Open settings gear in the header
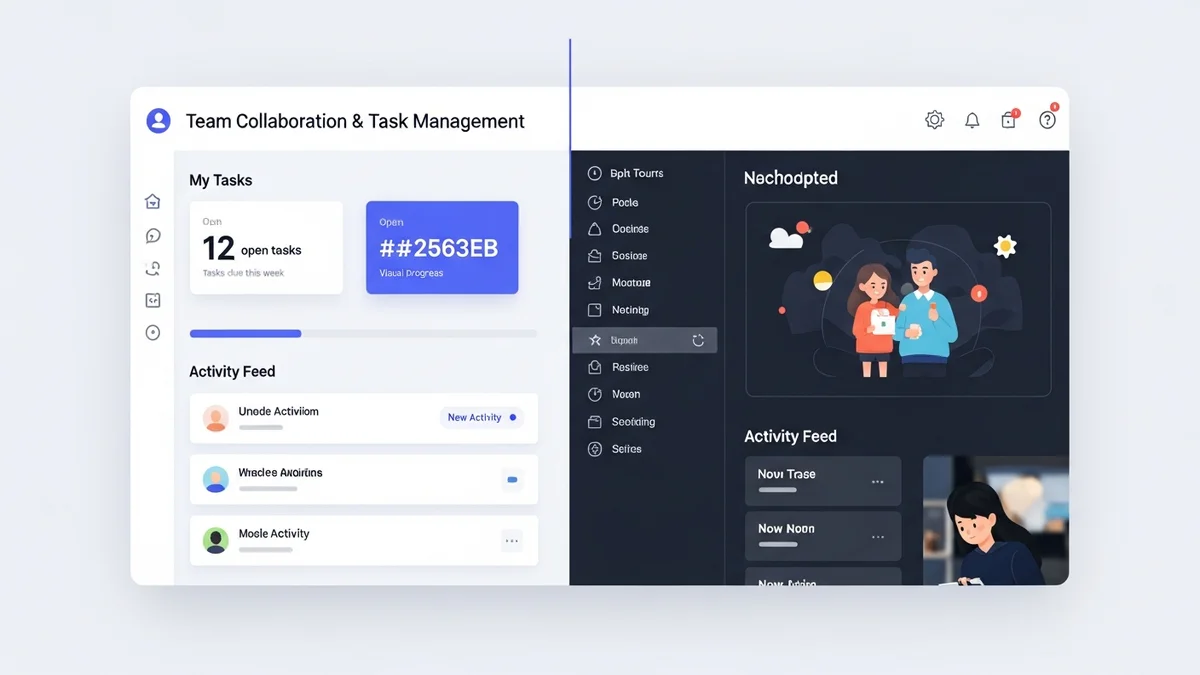Image resolution: width=1200 pixels, height=675 pixels. tap(934, 120)
